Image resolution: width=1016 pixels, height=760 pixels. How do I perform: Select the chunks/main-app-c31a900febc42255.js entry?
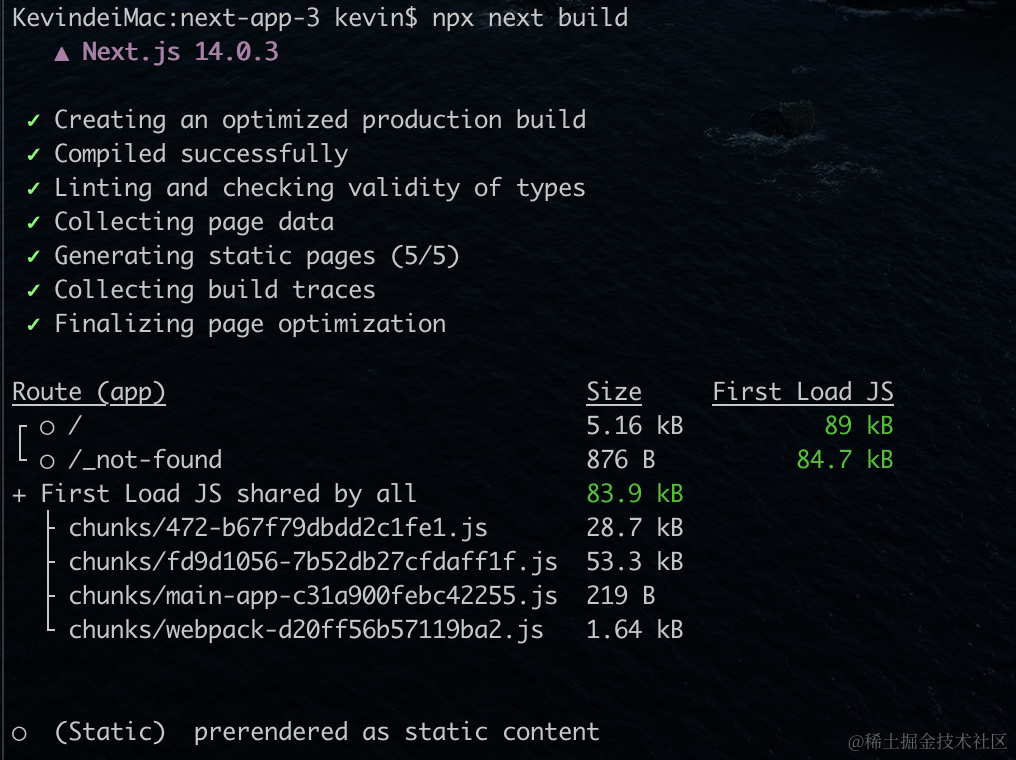[x=313, y=596]
